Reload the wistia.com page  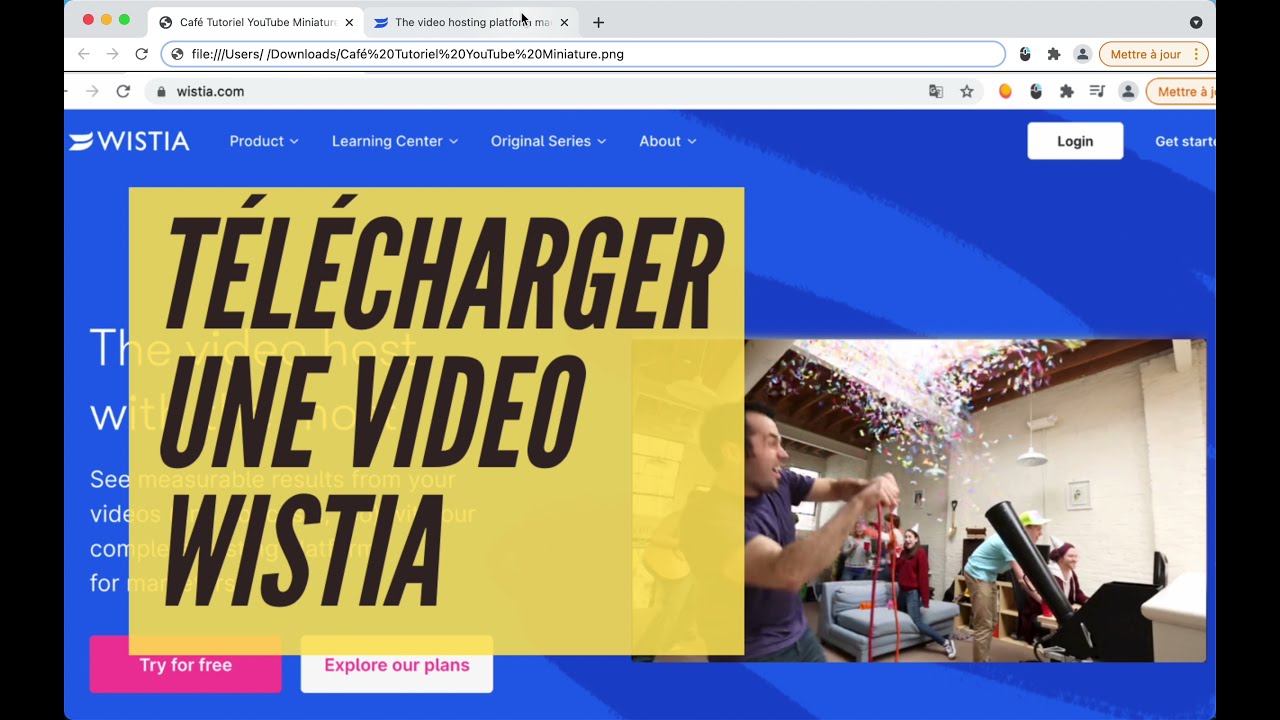pyautogui.click(x=123, y=91)
